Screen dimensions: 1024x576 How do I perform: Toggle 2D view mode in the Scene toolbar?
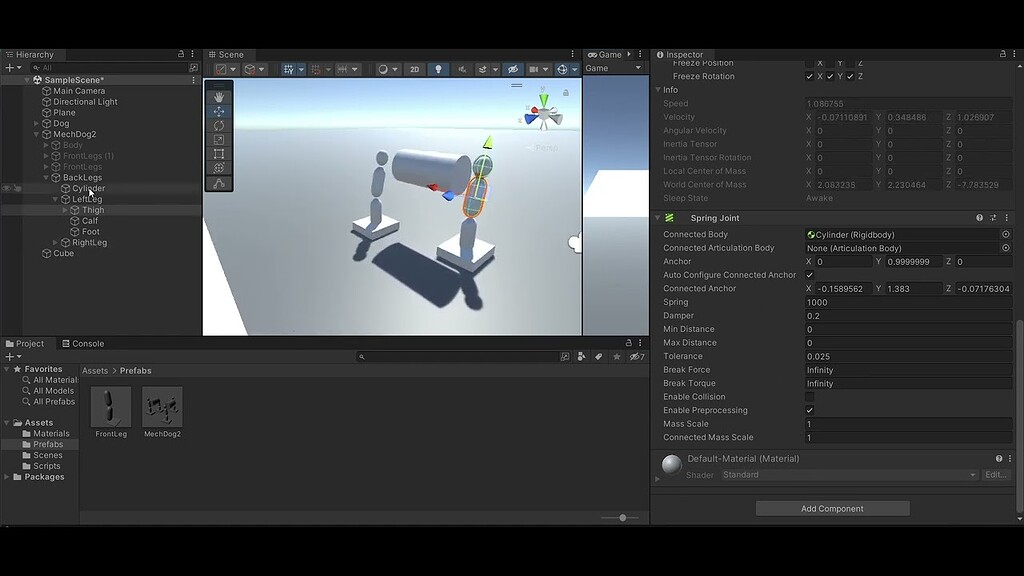click(x=415, y=70)
